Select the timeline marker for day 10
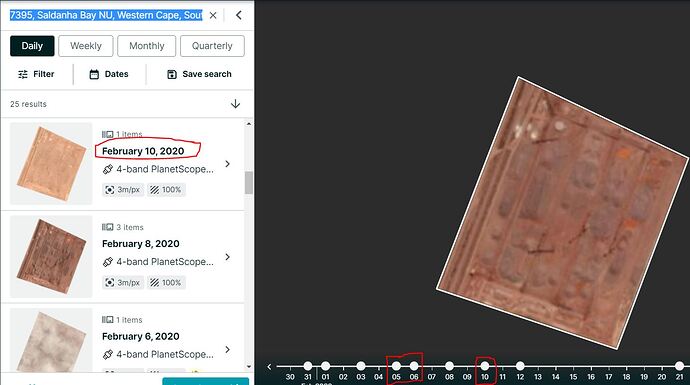 (484, 366)
